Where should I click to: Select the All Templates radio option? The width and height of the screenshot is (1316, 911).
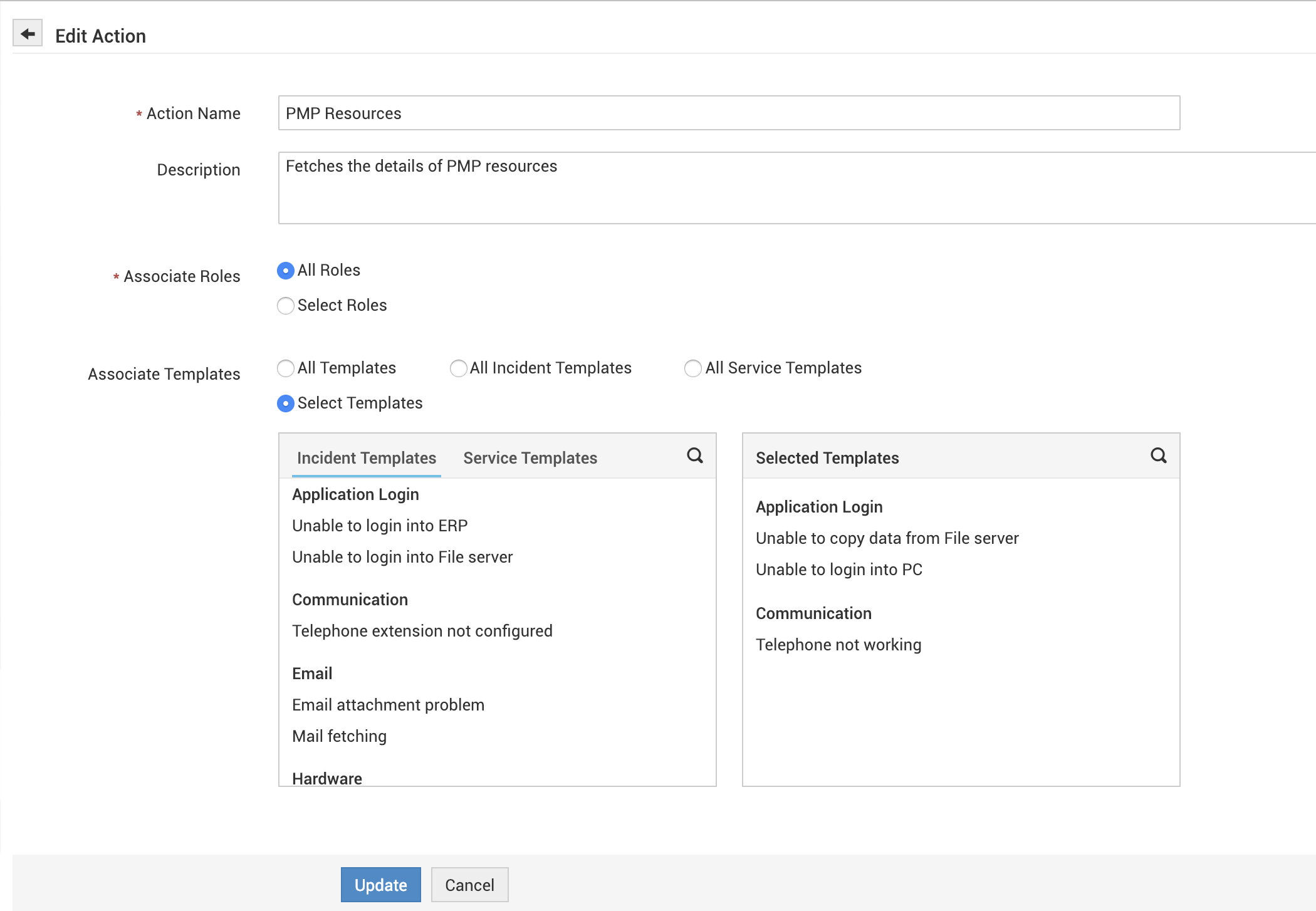pyautogui.click(x=286, y=368)
